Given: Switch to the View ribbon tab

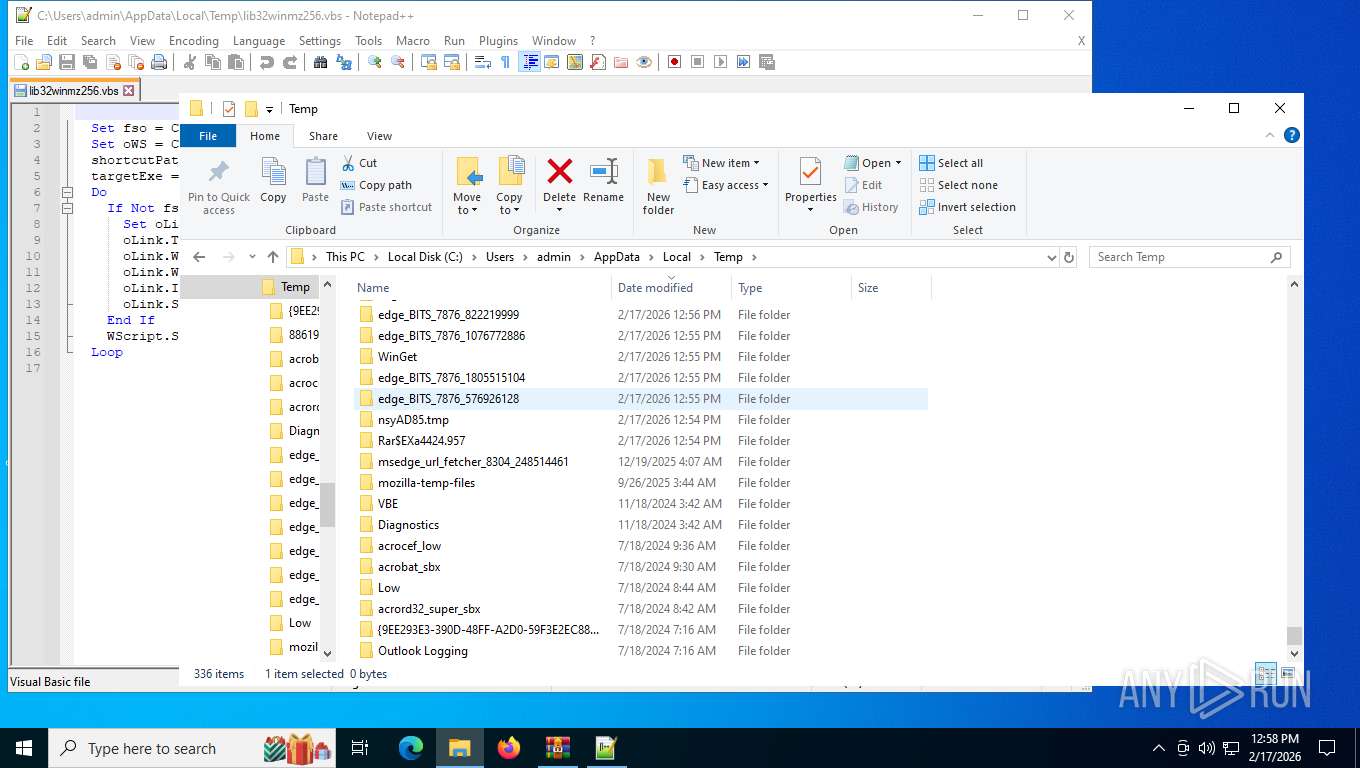Looking at the screenshot, I should (x=379, y=136).
